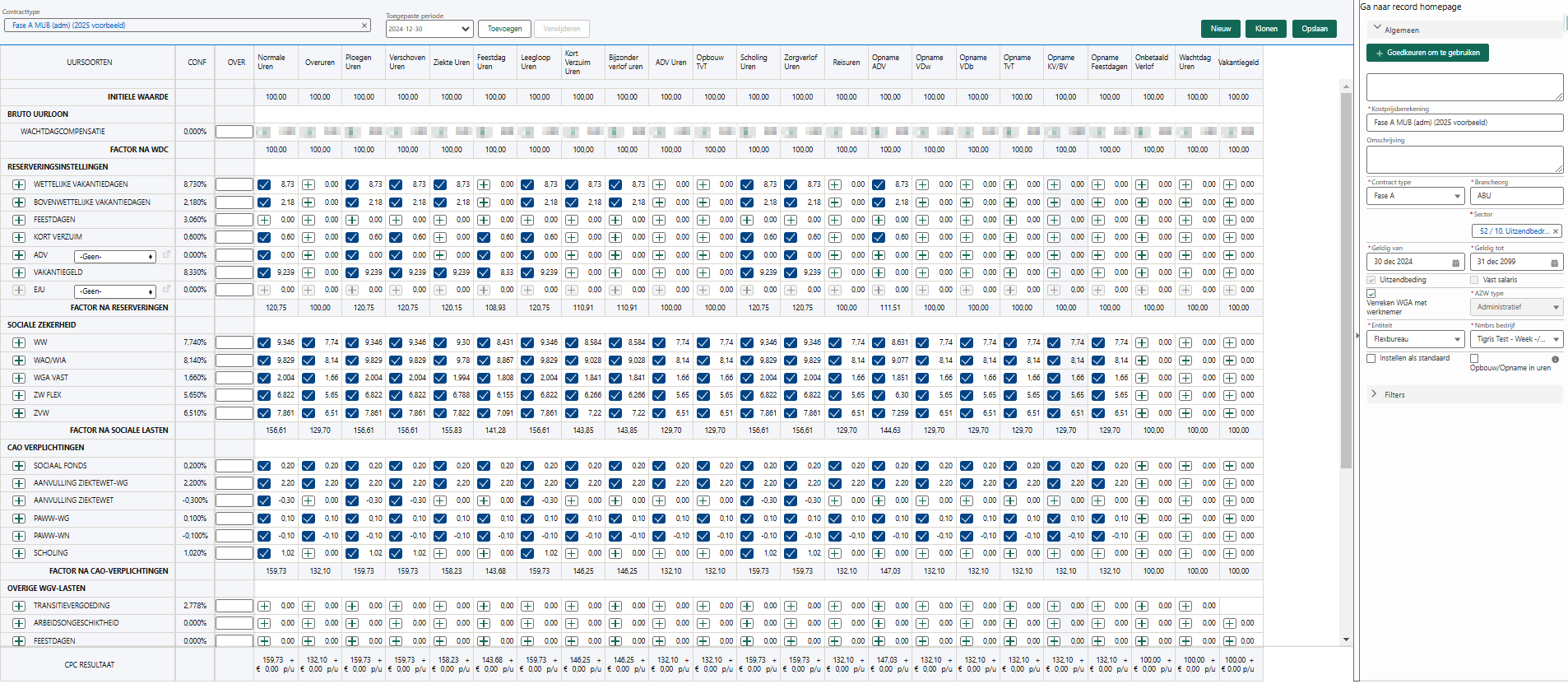The height and width of the screenshot is (684, 1568).
Task: Open external link icon next to ADV dropdown
Action: pos(166,255)
